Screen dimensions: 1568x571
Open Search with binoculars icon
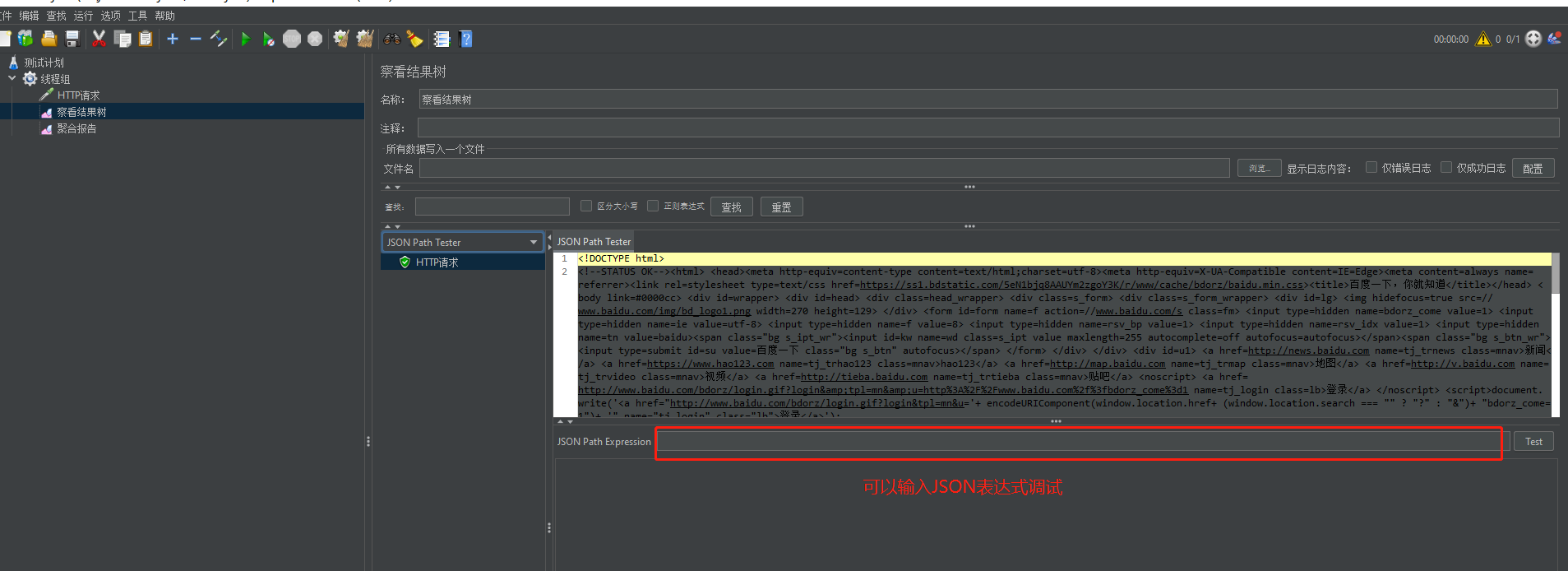pyautogui.click(x=392, y=39)
